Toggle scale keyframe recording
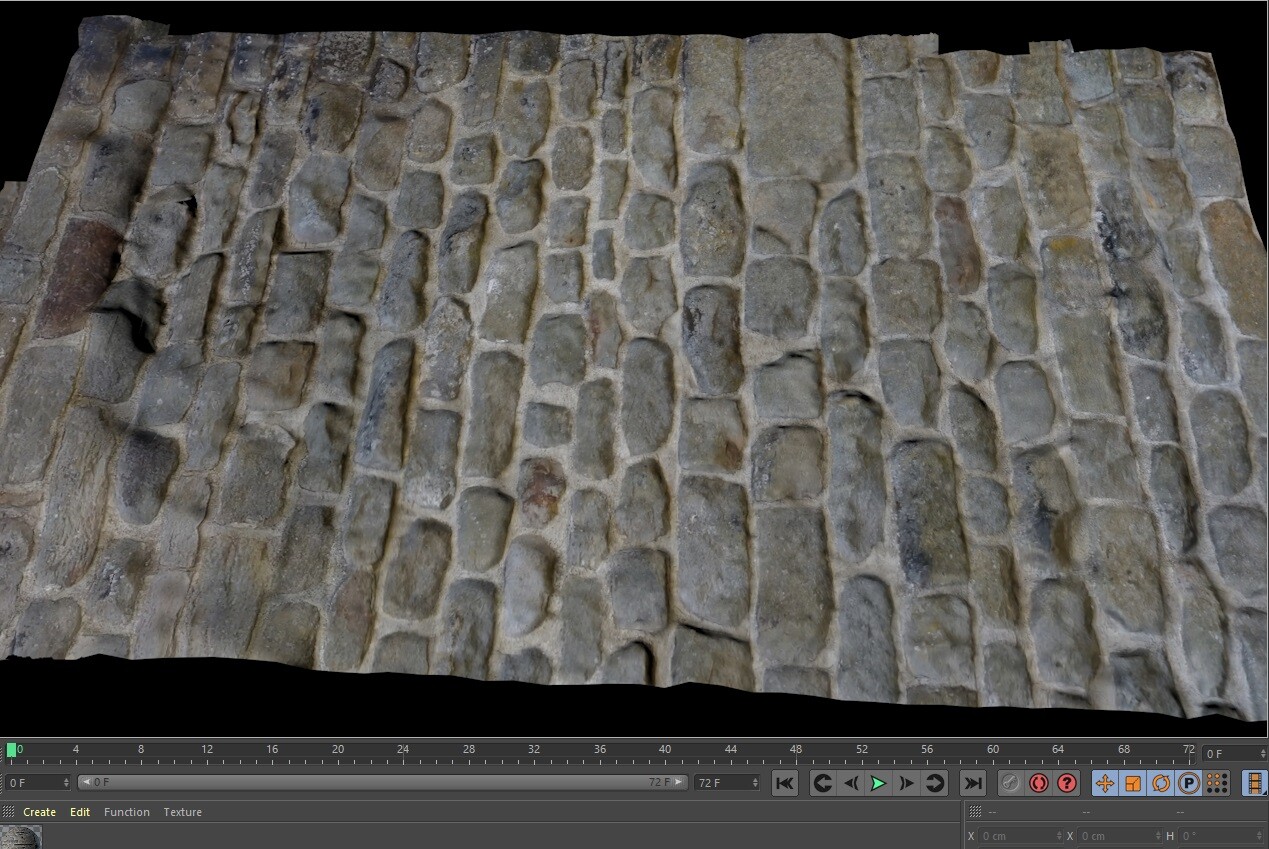Screen dimensions: 1269x849 [x=1133, y=784]
